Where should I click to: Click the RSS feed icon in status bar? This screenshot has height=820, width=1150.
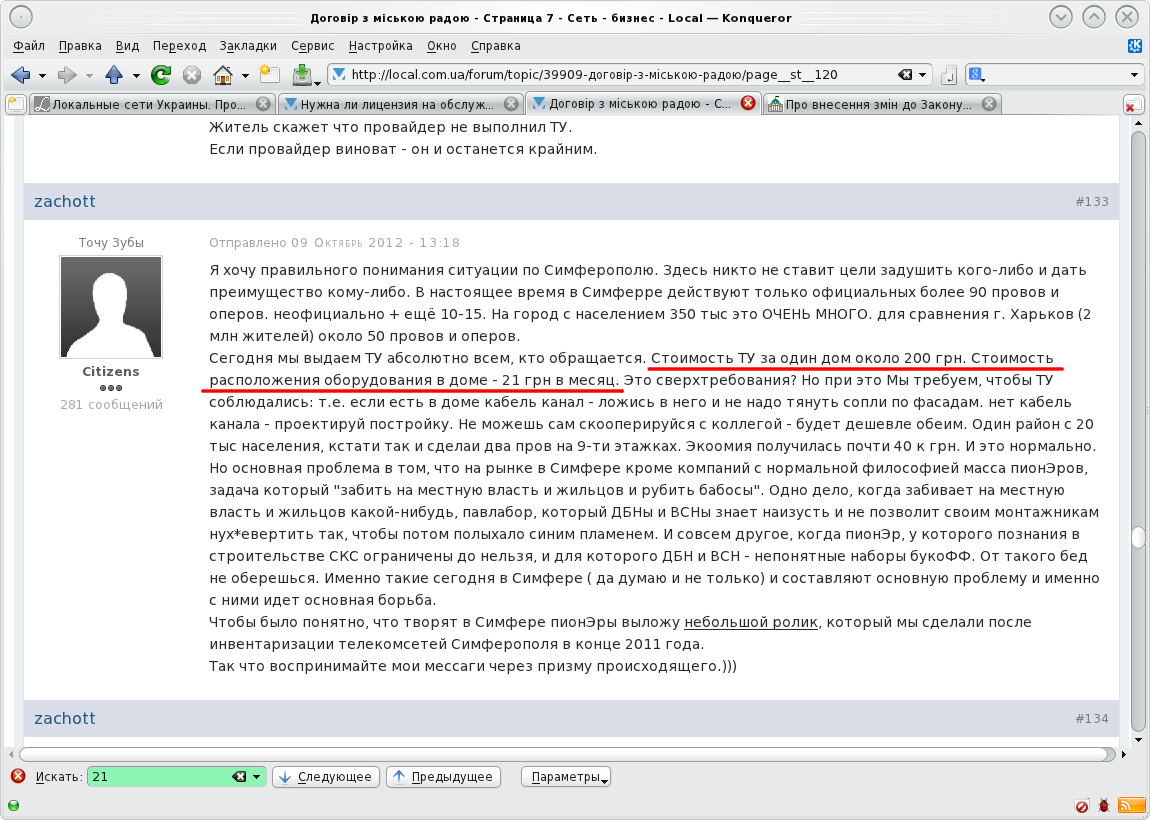(x=1130, y=806)
